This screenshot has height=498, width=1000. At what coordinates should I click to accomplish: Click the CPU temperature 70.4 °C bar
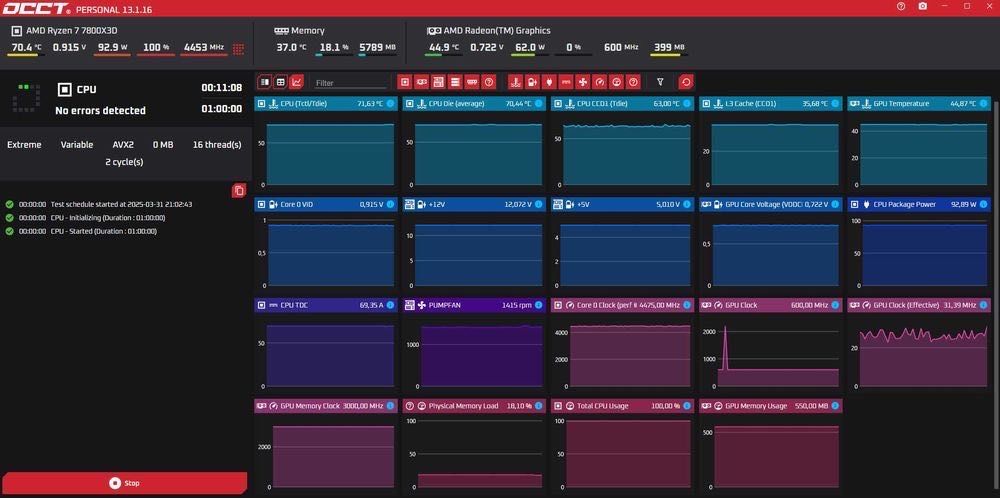[26, 55]
